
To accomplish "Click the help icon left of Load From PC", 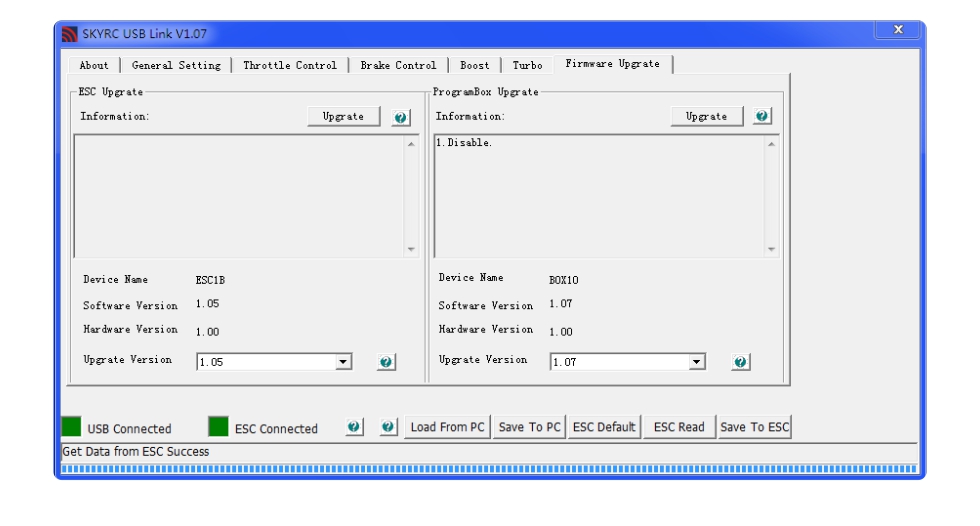I will (388, 427).
